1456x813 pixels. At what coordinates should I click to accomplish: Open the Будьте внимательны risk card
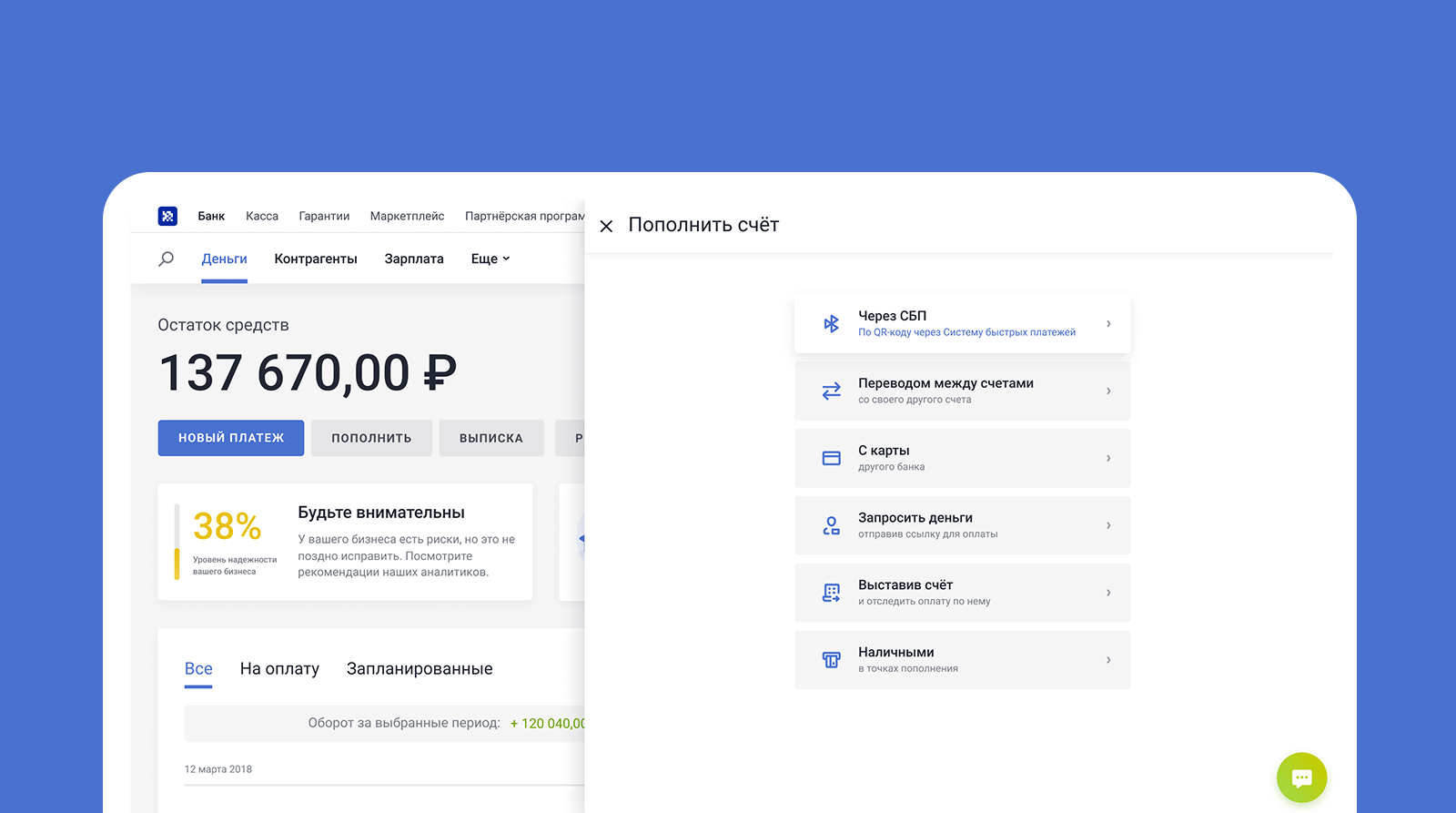[345, 542]
